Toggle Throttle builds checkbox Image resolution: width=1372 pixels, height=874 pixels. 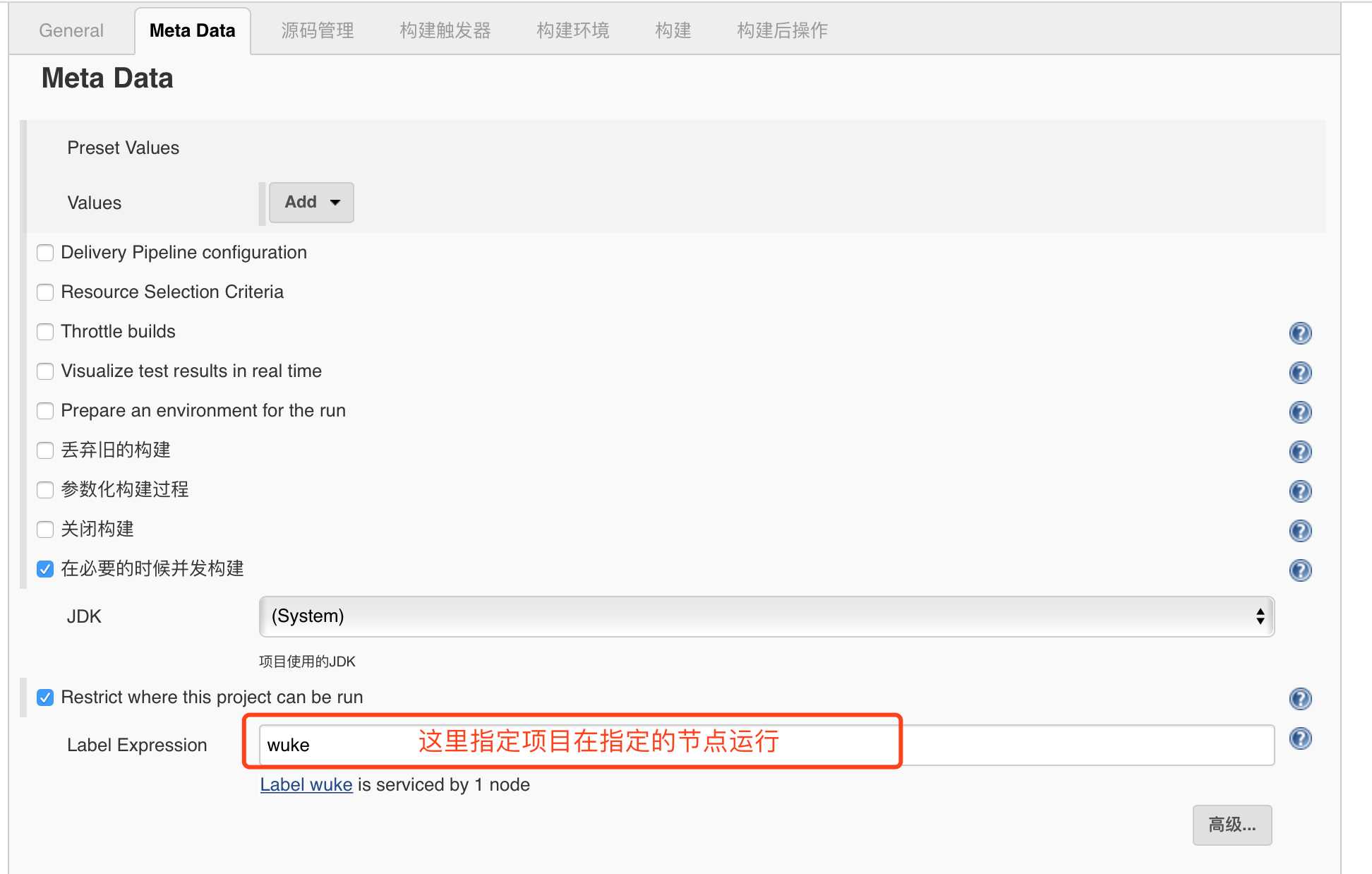click(x=45, y=332)
